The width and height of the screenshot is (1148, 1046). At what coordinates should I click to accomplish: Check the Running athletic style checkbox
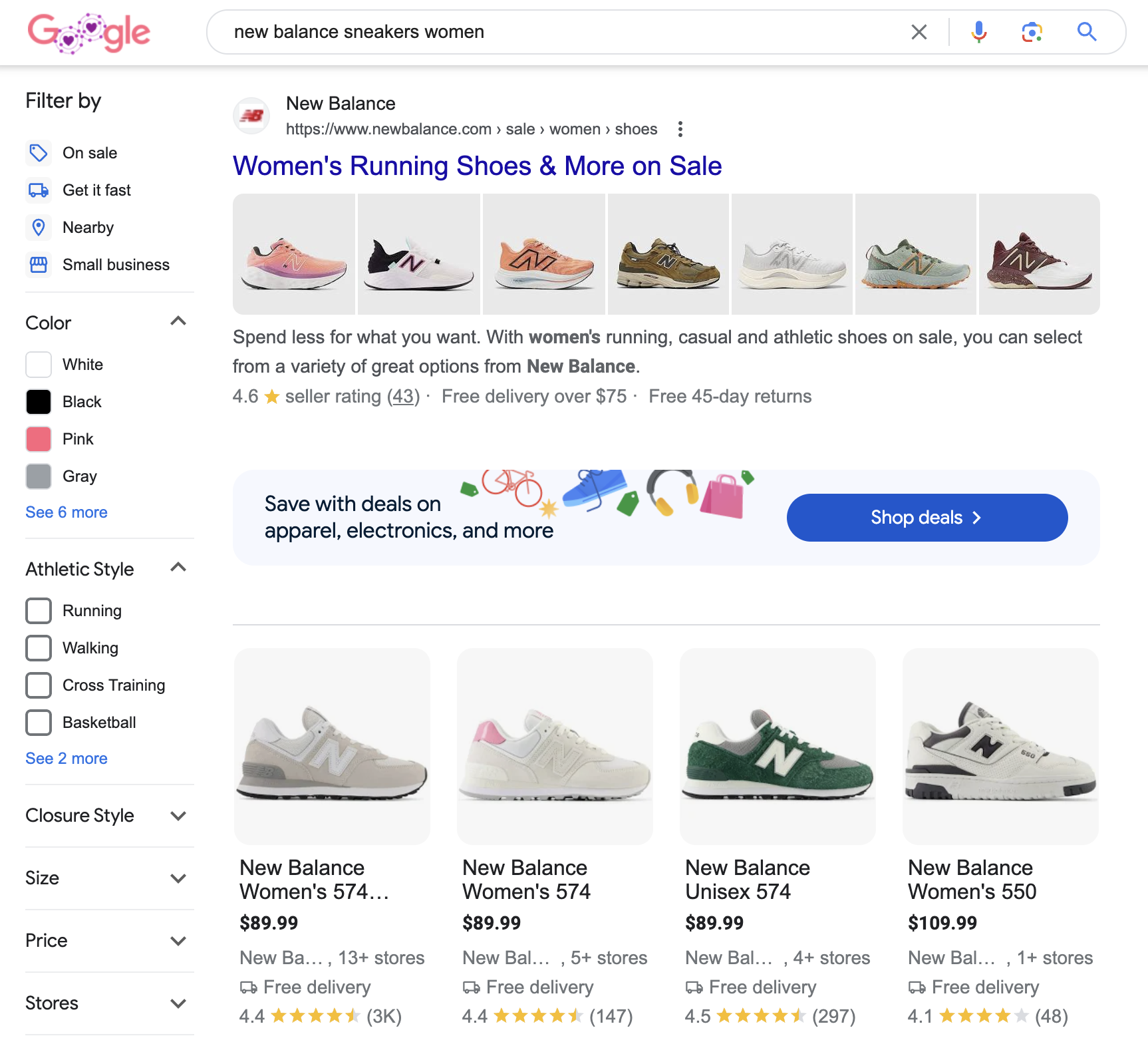coord(39,611)
